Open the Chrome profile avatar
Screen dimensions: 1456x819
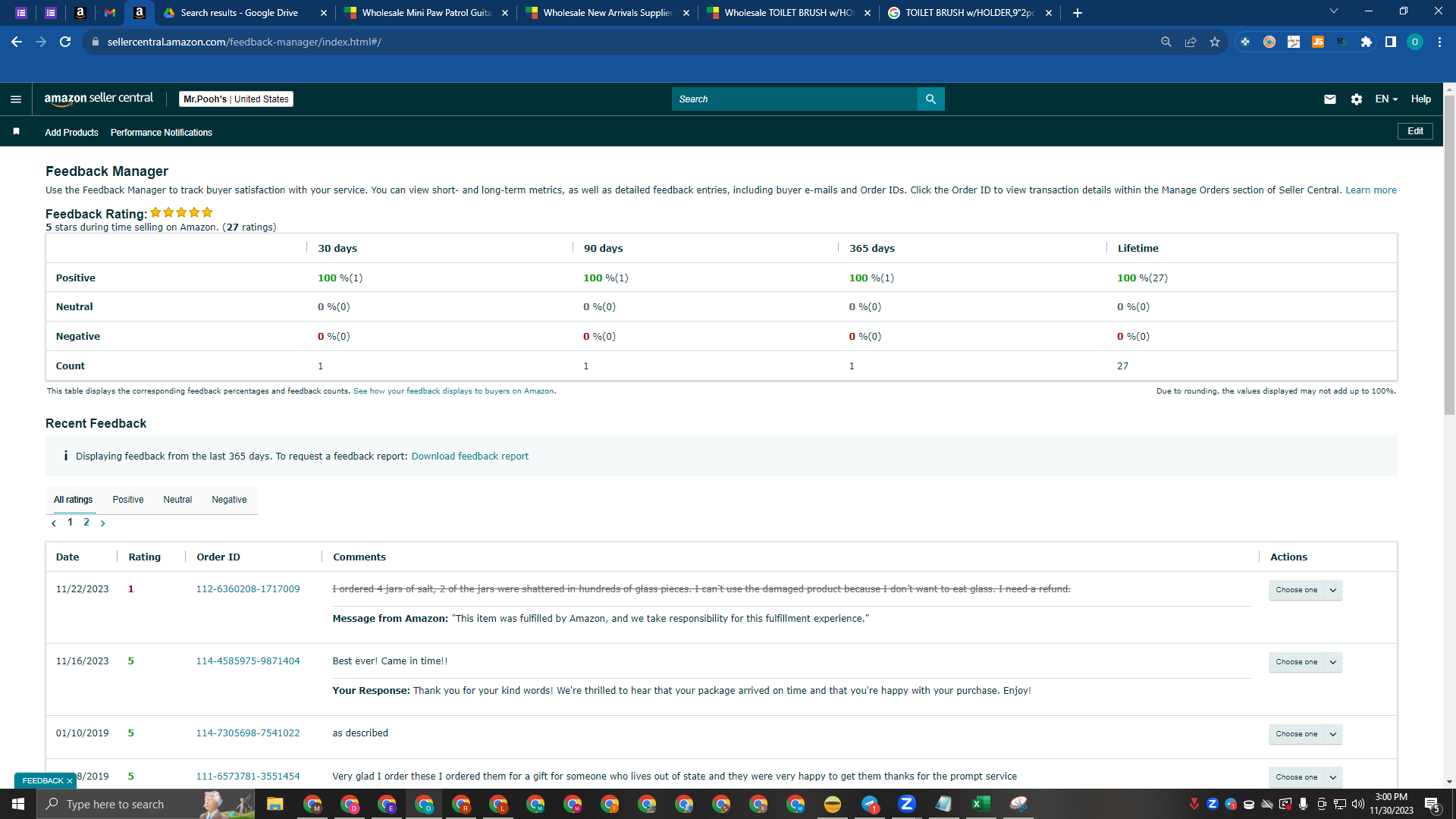tap(1415, 42)
